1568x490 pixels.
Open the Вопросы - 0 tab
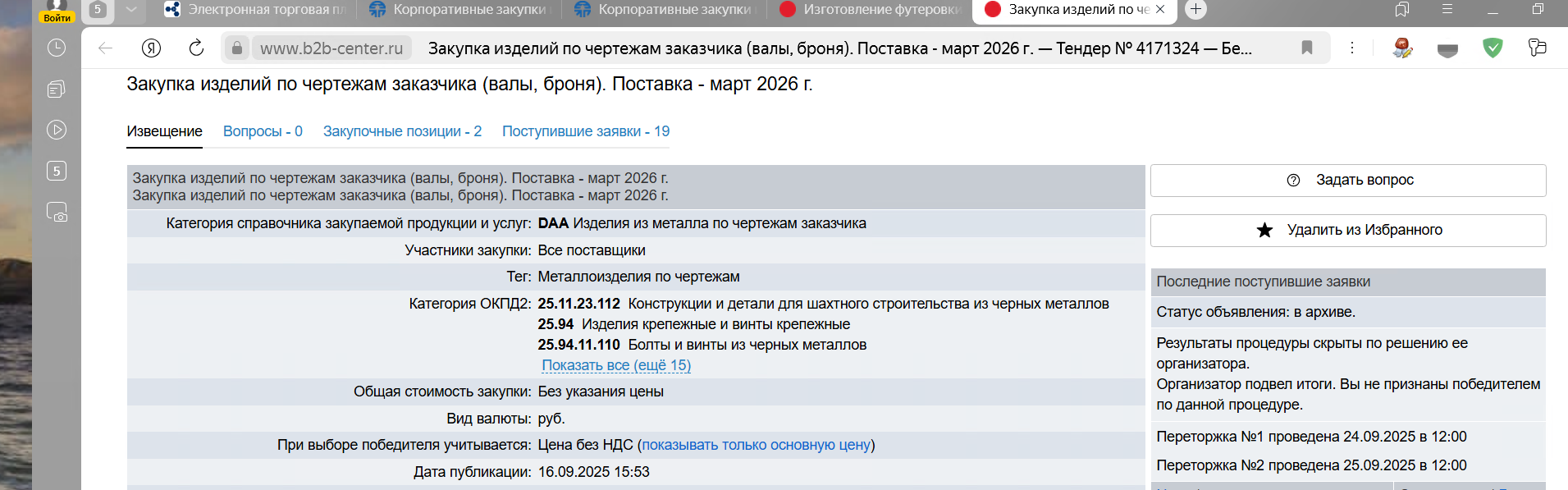[263, 131]
